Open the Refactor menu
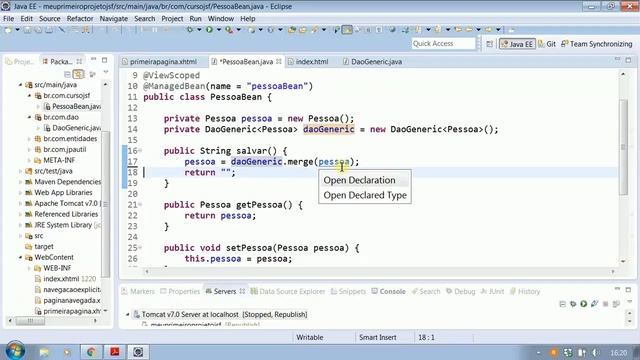Viewport: 640px width, 360px height. 80,19
